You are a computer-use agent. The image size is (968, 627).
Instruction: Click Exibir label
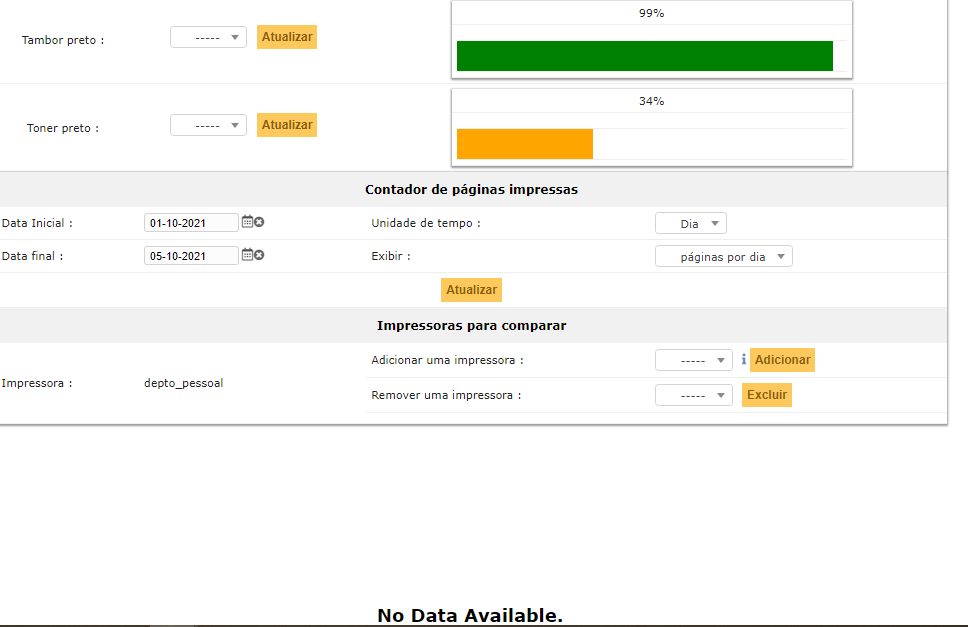[x=391, y=256]
